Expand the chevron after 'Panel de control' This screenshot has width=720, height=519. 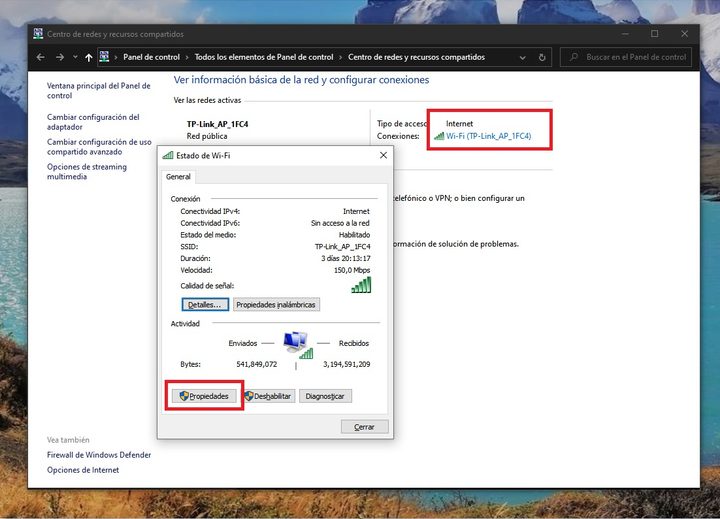coord(187,57)
